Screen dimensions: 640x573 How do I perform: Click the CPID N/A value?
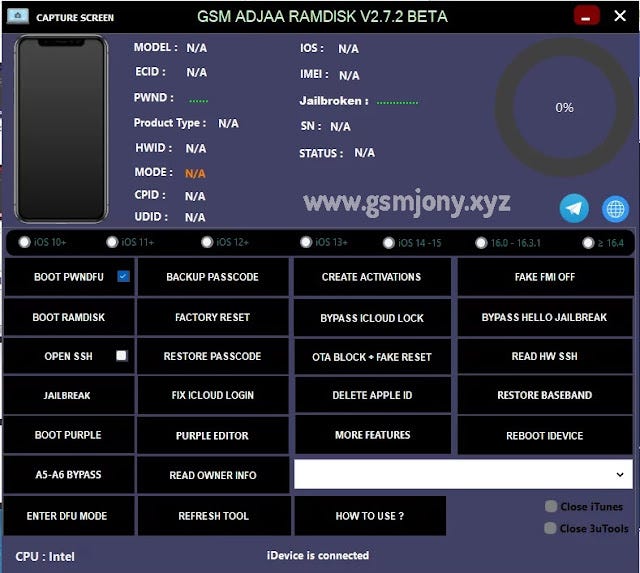coord(195,196)
